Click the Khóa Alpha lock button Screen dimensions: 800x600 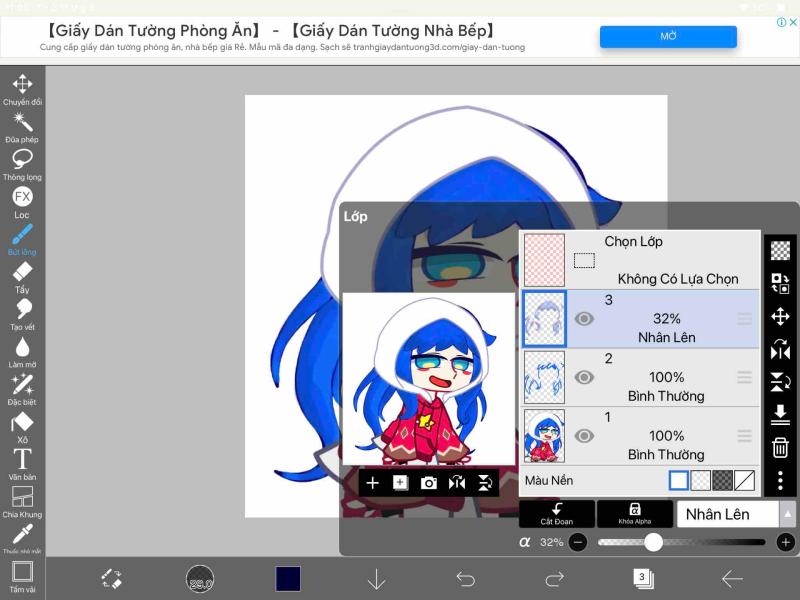(x=634, y=514)
